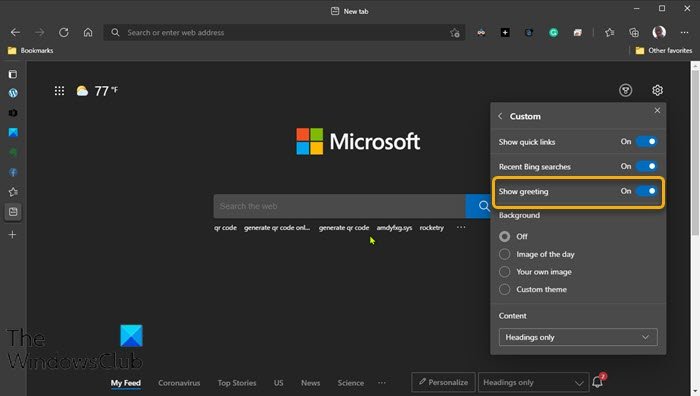Switch to the Science tab
700x396 pixels.
[x=350, y=383]
